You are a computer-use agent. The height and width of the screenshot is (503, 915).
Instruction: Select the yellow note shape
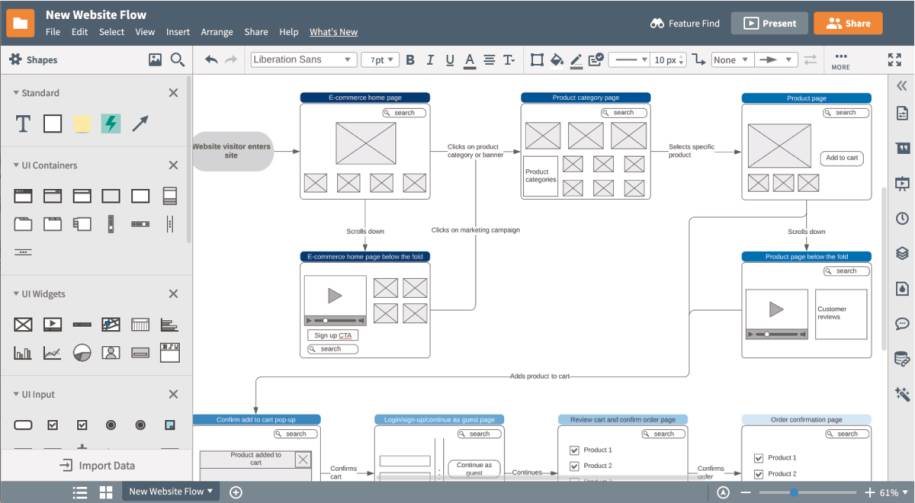(82, 124)
